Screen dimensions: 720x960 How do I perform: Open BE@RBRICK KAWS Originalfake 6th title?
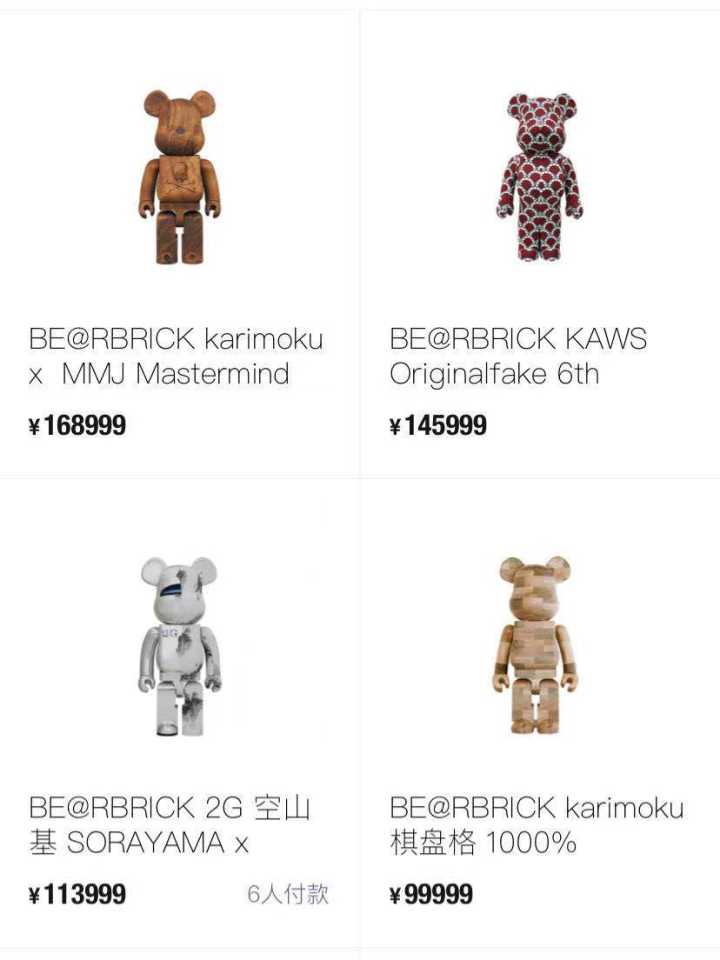coord(518,356)
